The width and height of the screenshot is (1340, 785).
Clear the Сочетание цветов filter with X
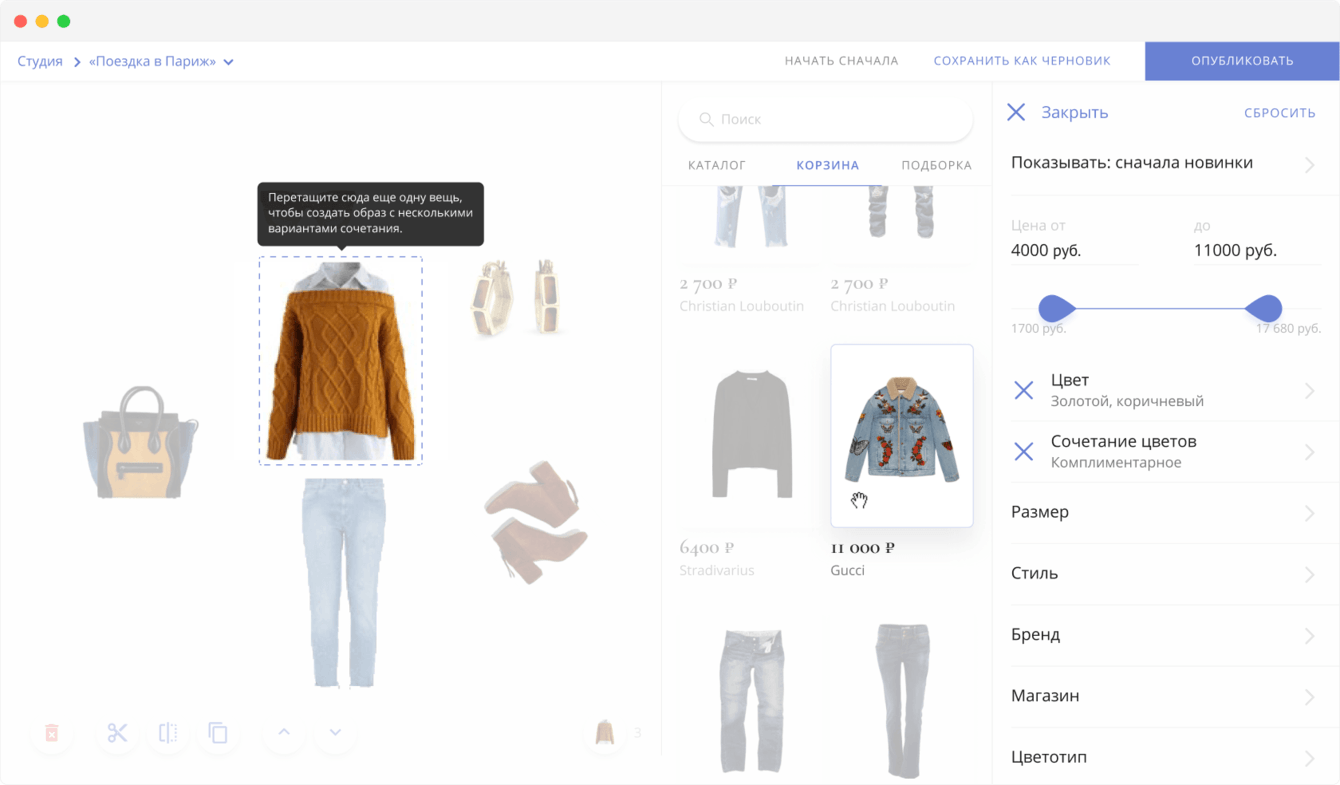pos(1024,452)
